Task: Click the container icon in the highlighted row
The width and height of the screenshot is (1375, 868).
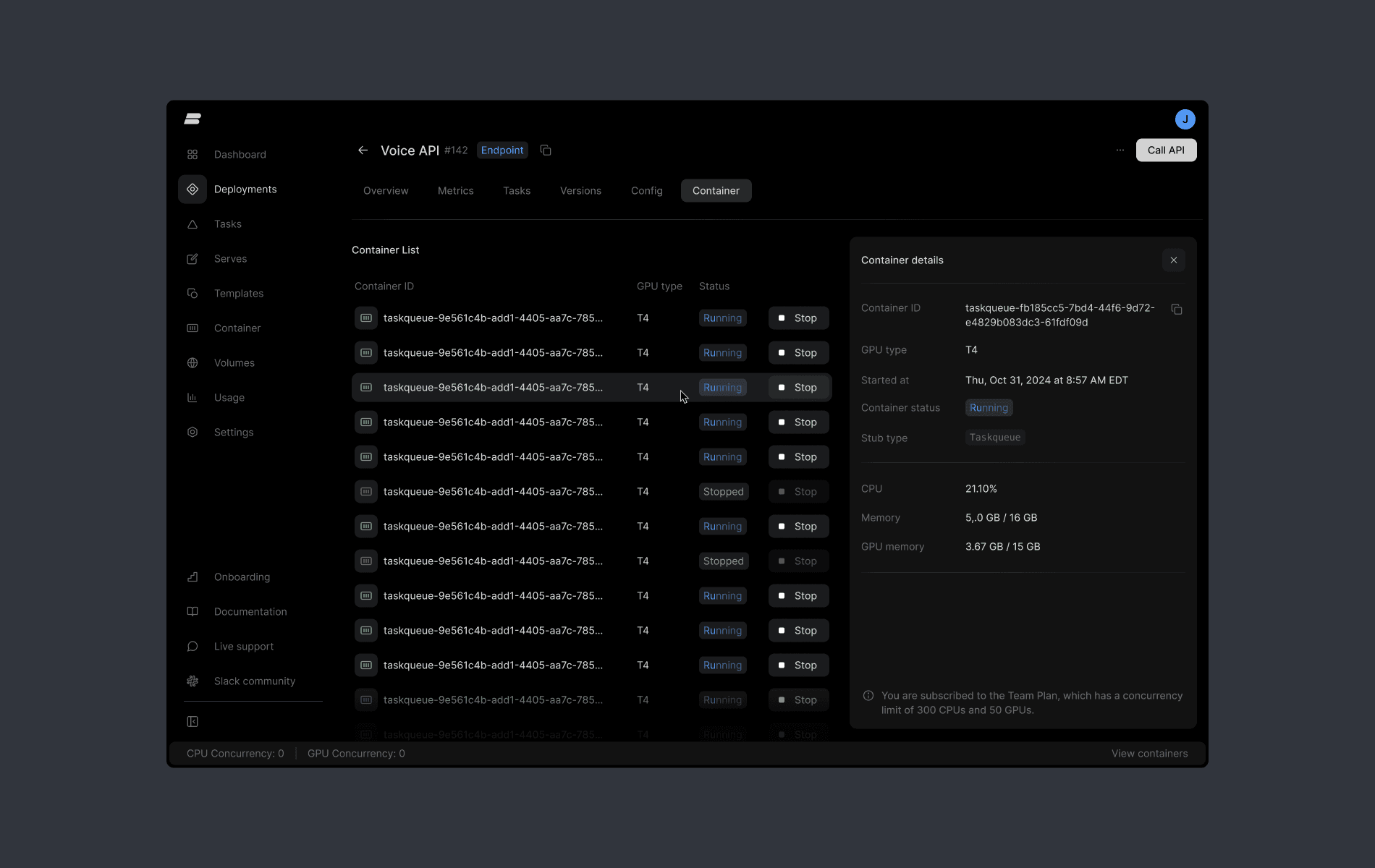Action: (366, 388)
